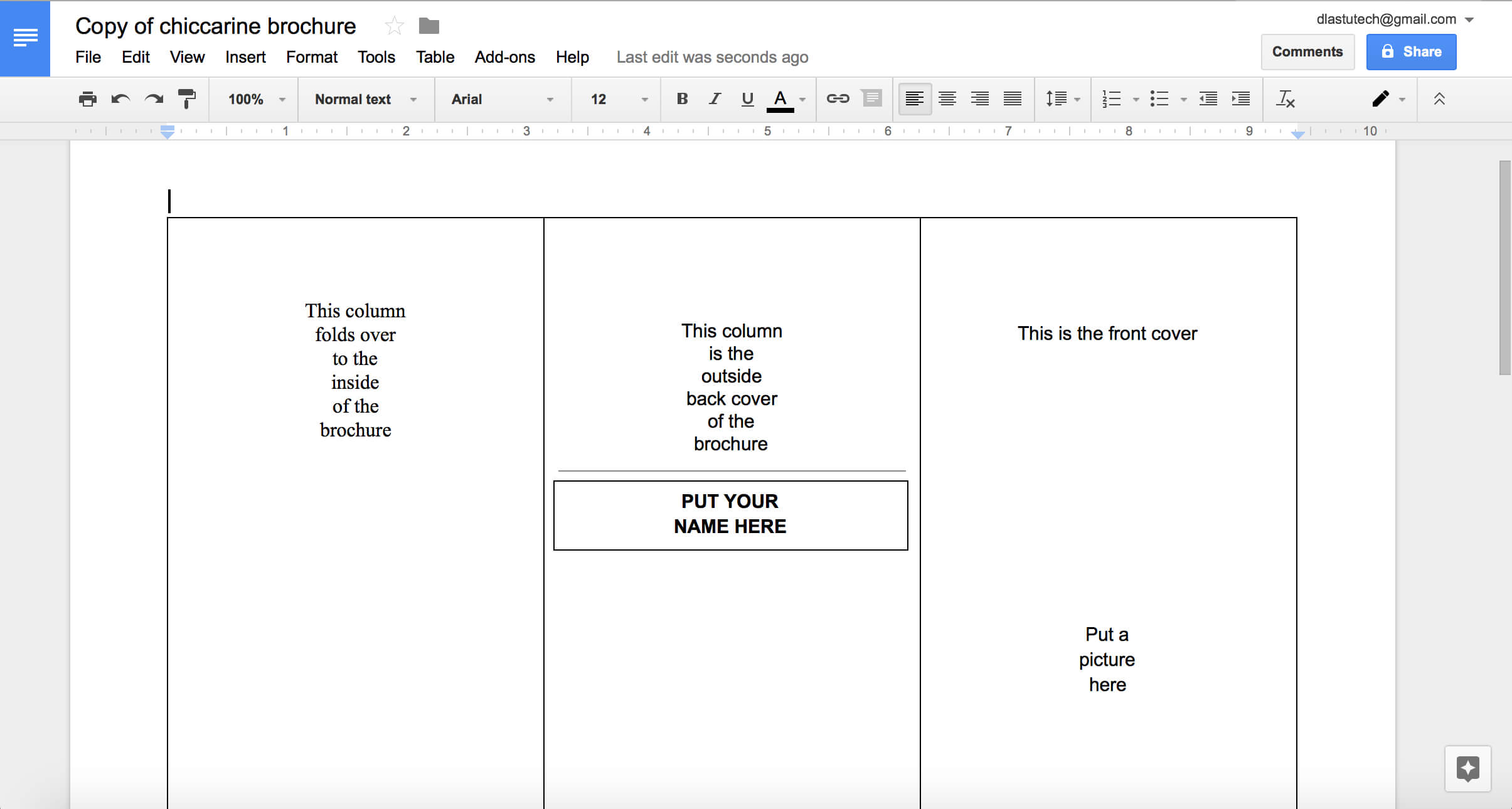Click the Share button
The height and width of the screenshot is (809, 1512).
pos(1410,51)
